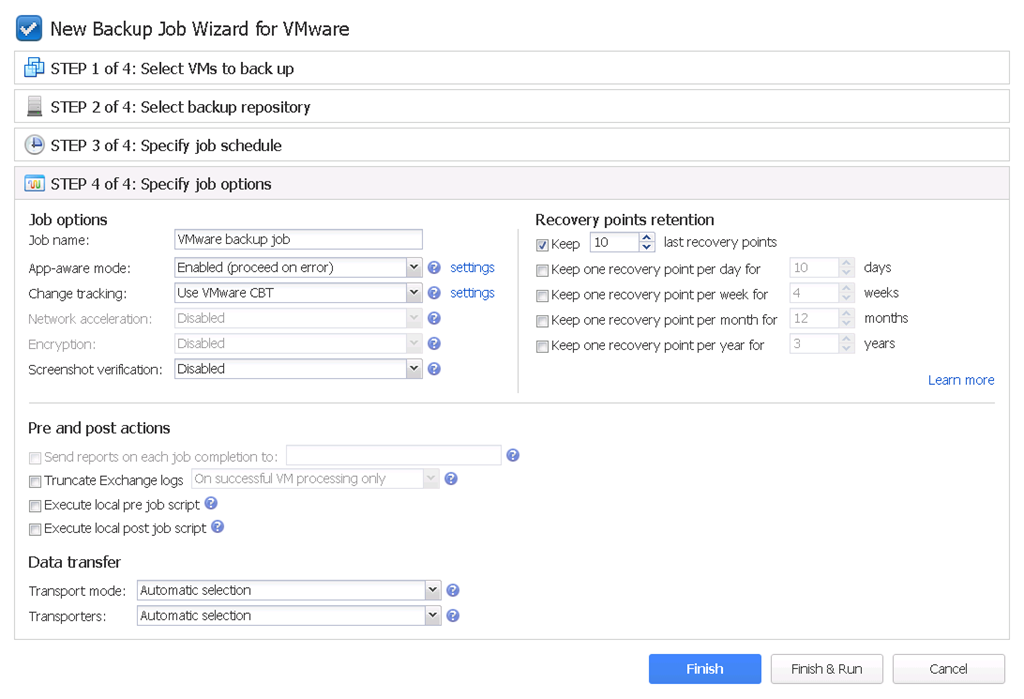Open the Transporters dropdown
The image size is (1024, 699).
point(433,615)
